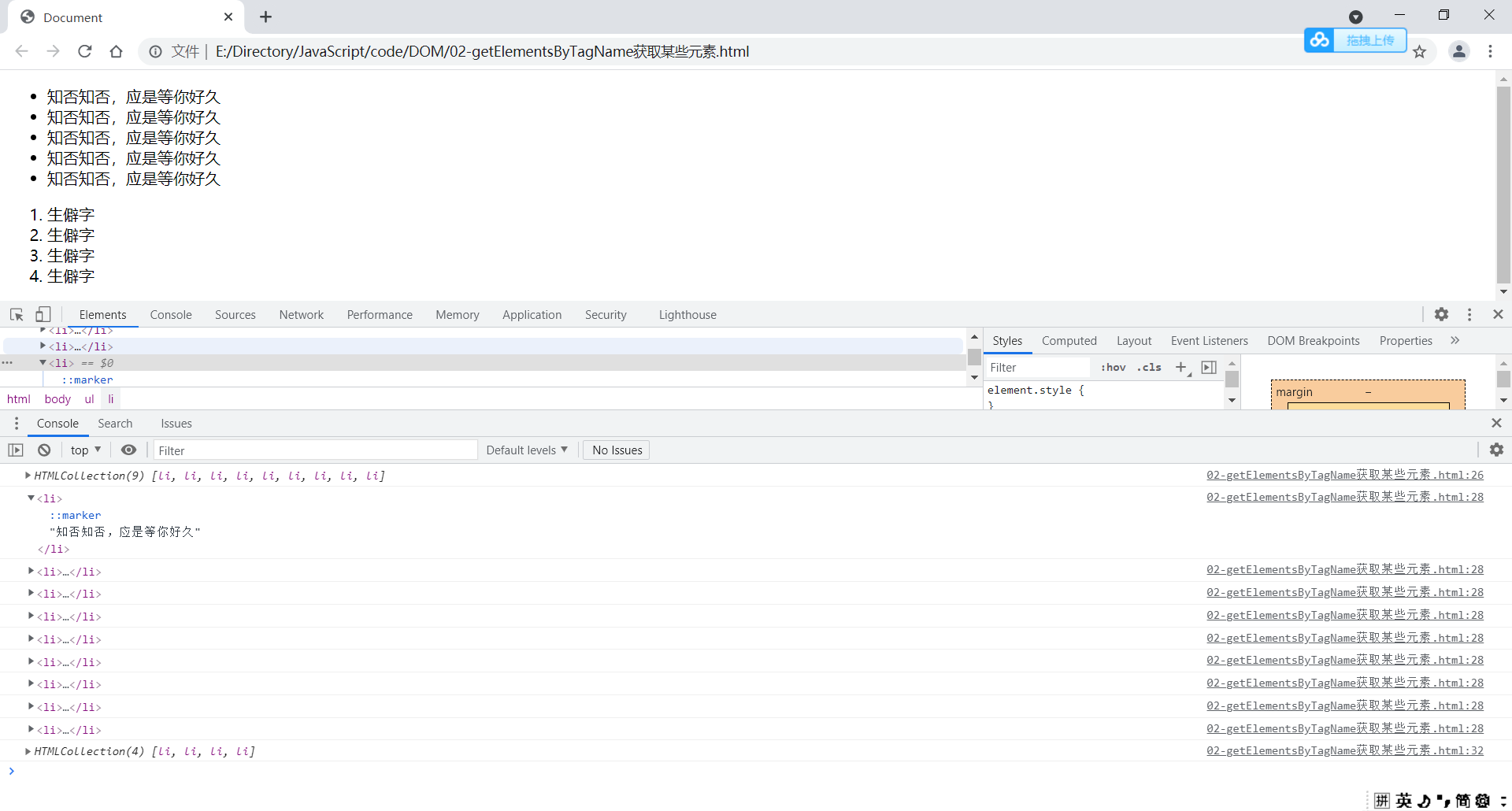This screenshot has width=1512, height=811.
Task: Toggle element state with :hov
Action: (1113, 367)
